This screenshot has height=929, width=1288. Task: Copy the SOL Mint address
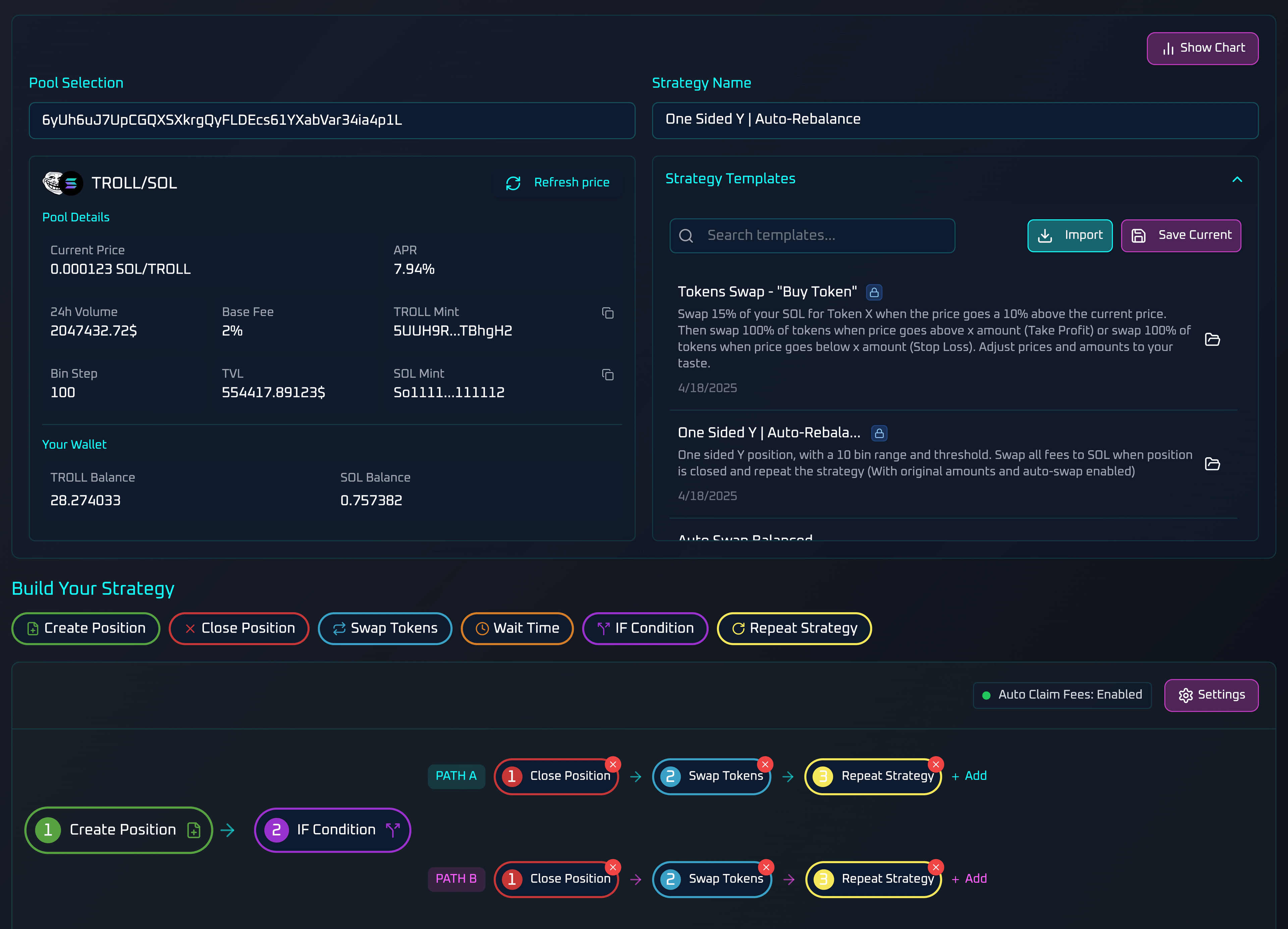click(x=607, y=375)
